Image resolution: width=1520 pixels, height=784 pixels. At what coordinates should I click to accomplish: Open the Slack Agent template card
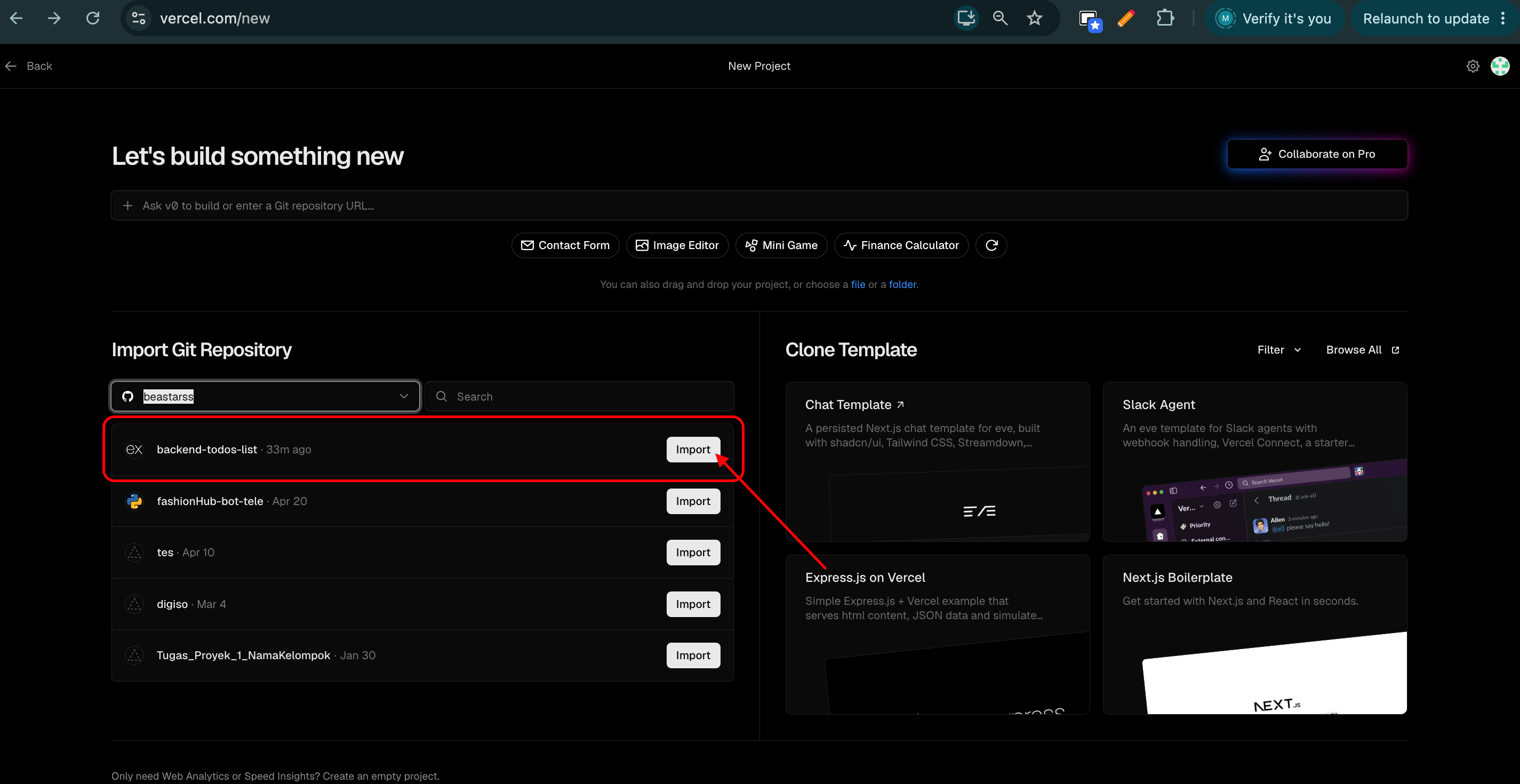1254,462
